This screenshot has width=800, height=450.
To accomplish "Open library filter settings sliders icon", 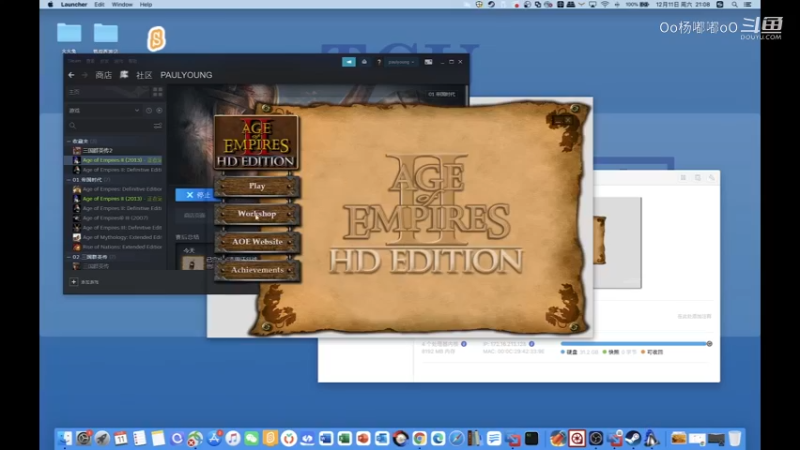I will pos(158,126).
